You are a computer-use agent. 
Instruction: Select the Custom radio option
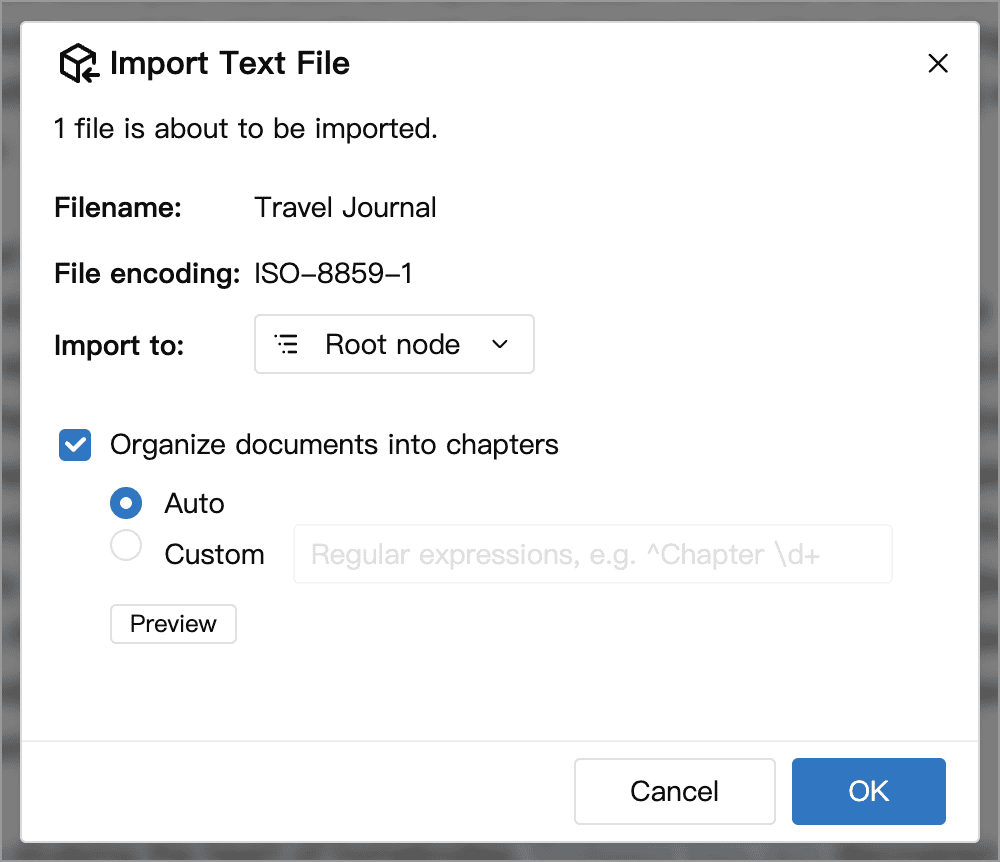coord(126,546)
